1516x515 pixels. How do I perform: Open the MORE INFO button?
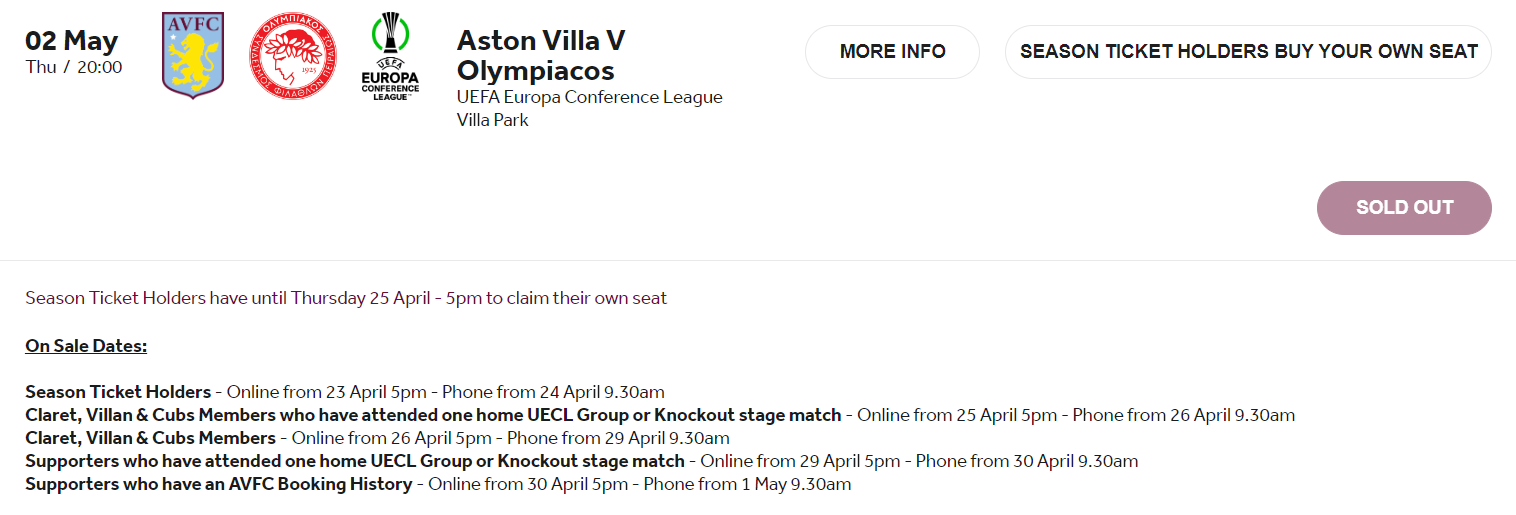pos(892,52)
